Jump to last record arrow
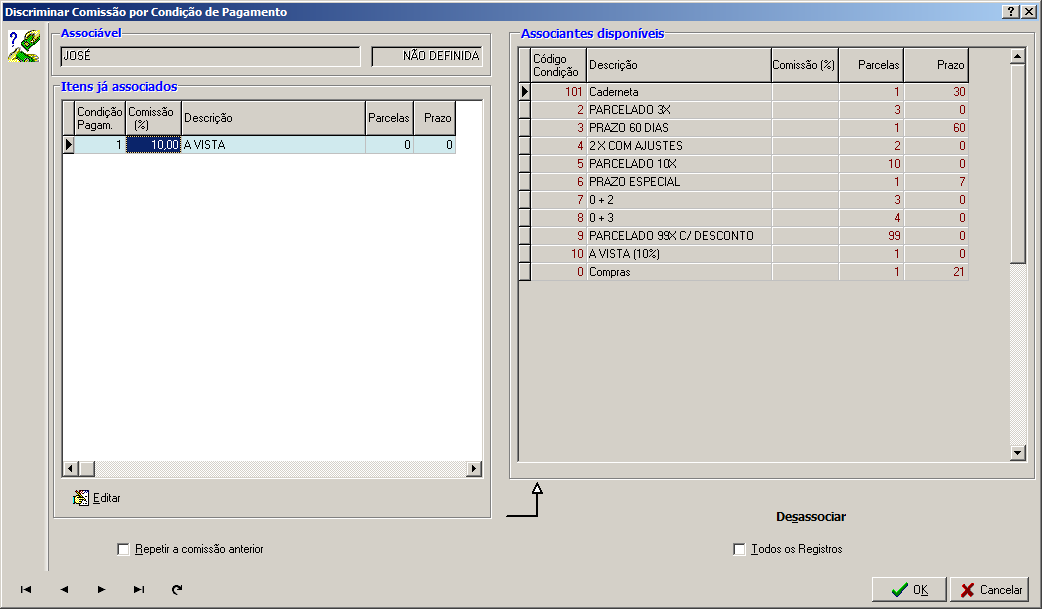The image size is (1042, 609). (139, 590)
